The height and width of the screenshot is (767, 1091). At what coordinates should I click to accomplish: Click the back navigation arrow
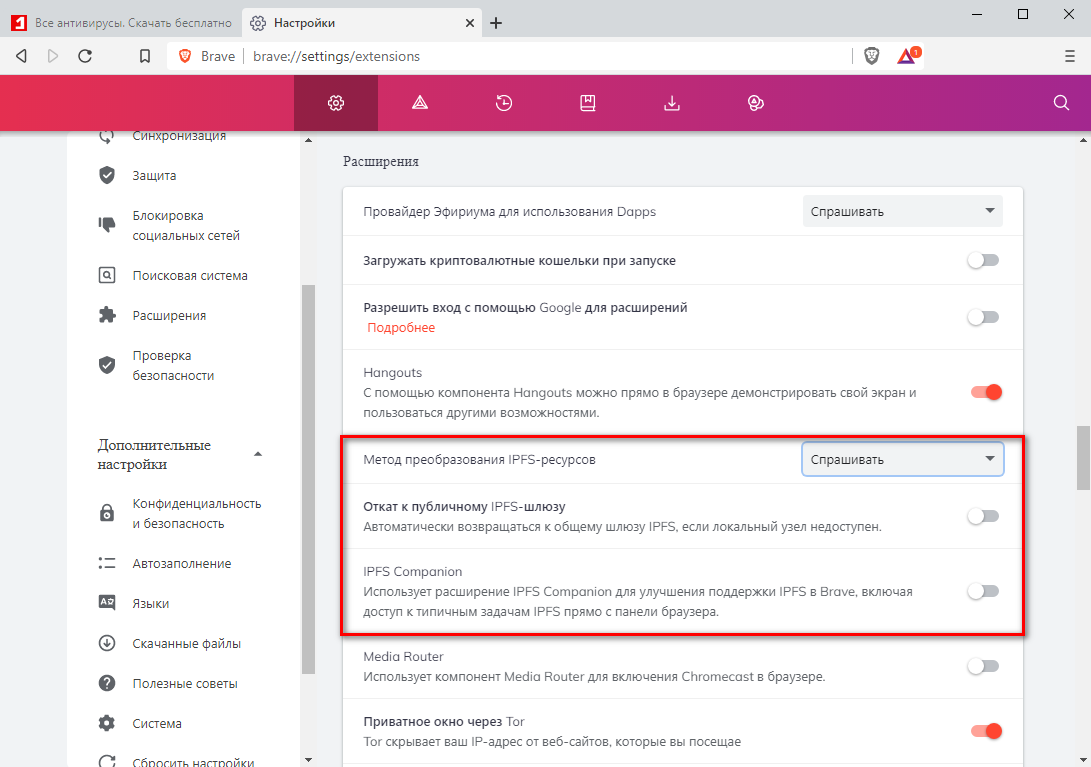22,56
